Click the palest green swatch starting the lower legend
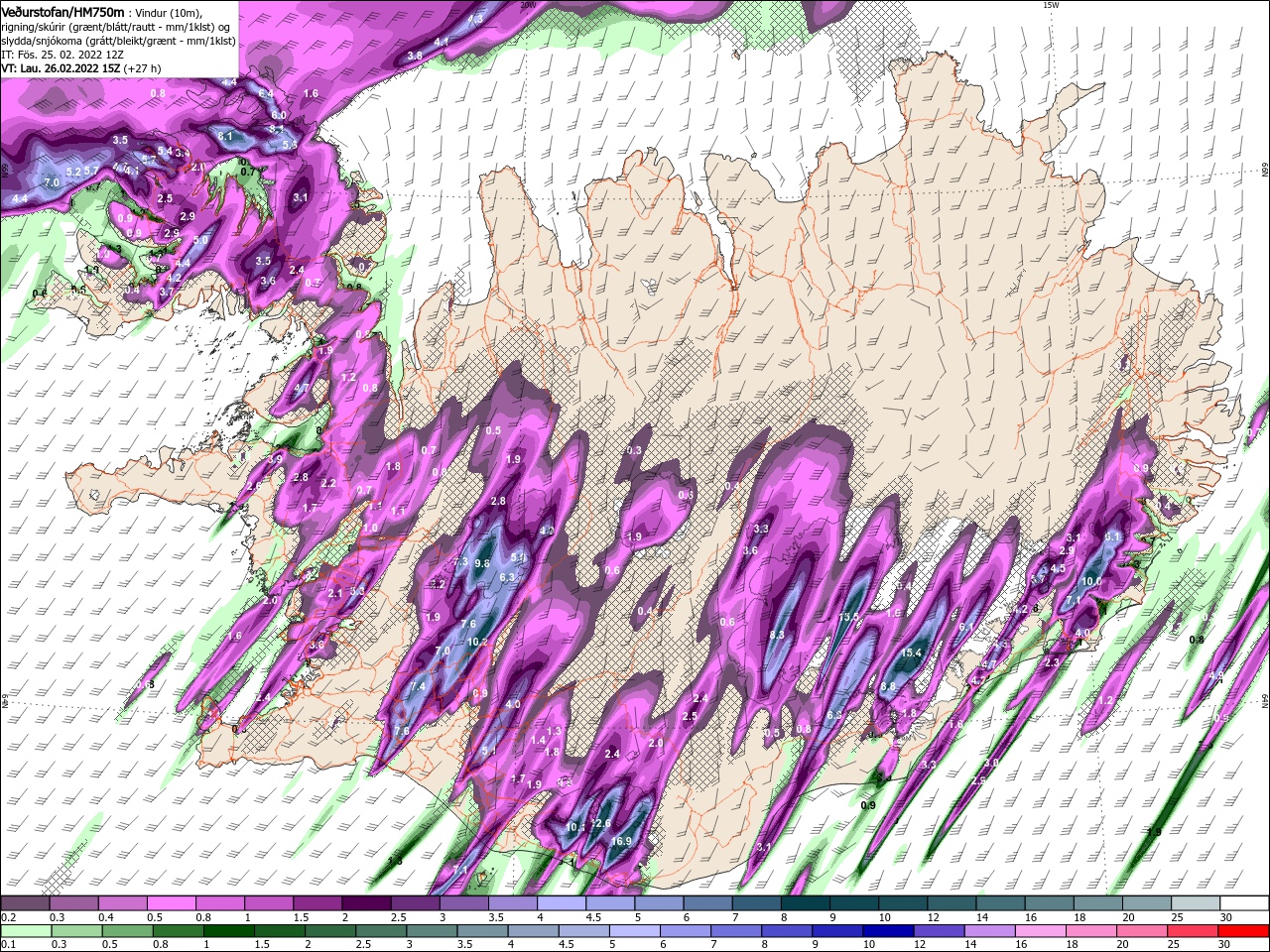 pos(25,930)
